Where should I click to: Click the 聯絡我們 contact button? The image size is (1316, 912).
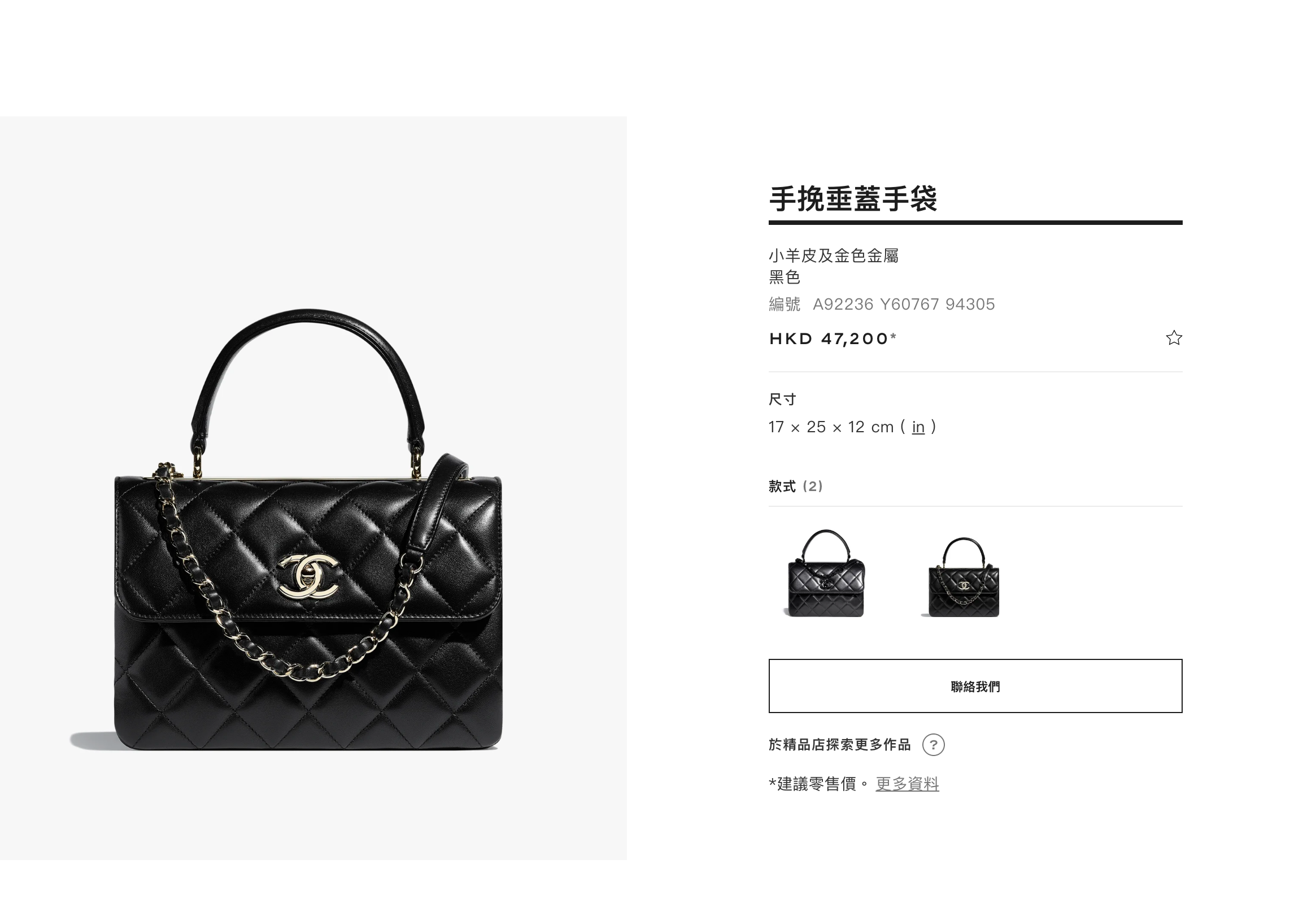coord(975,686)
